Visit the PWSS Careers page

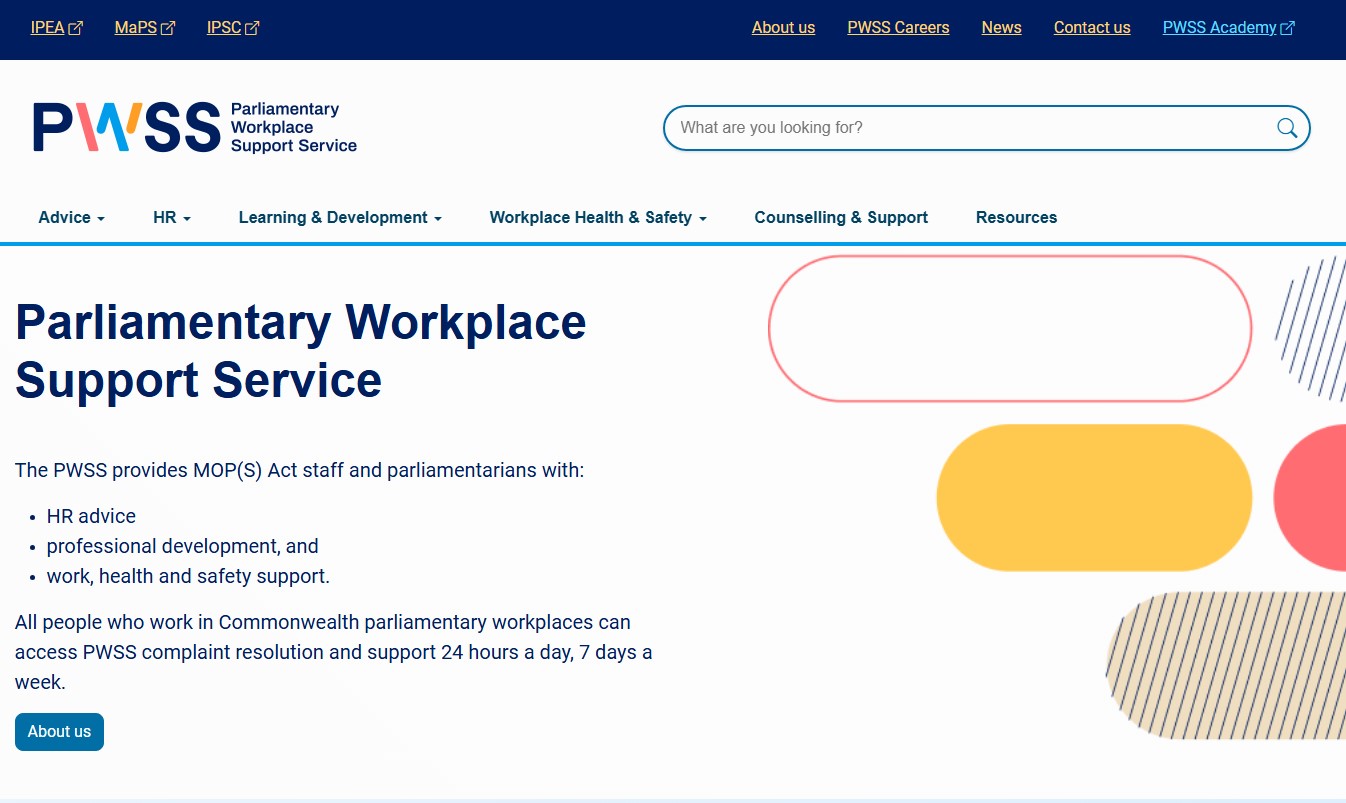point(897,27)
